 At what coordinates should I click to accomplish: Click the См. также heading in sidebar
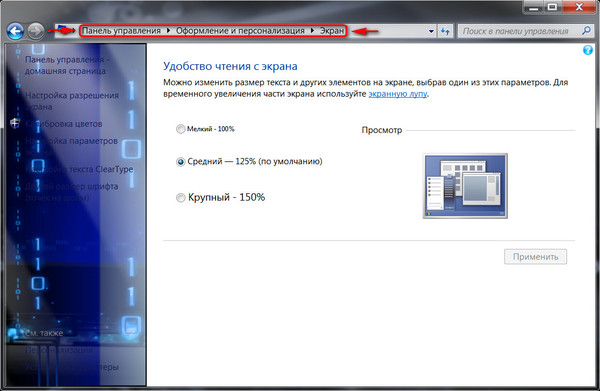44,333
